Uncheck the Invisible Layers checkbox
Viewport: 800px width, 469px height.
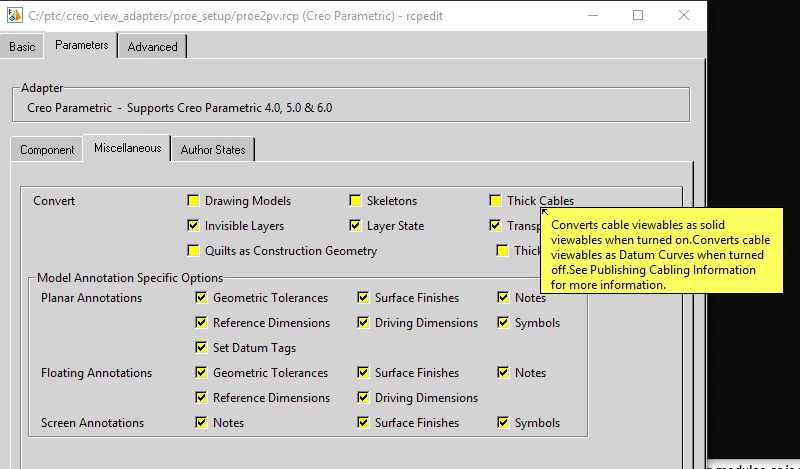pyautogui.click(x=193, y=226)
